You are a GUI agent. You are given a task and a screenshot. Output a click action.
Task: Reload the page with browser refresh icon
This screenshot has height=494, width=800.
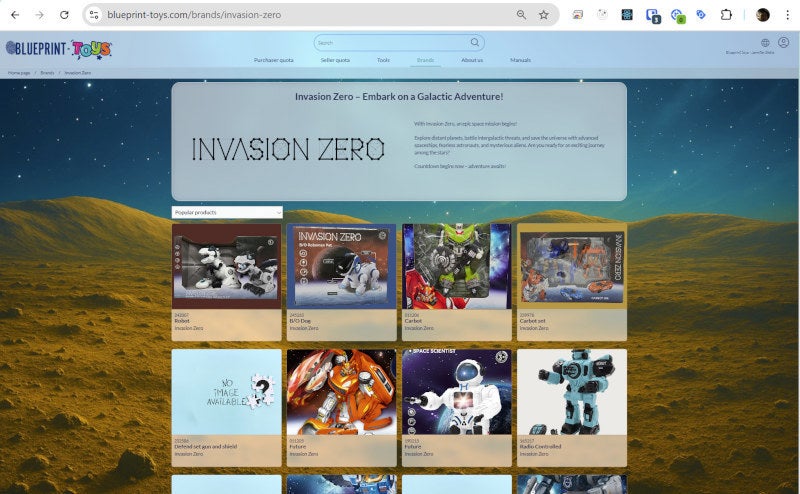point(64,15)
